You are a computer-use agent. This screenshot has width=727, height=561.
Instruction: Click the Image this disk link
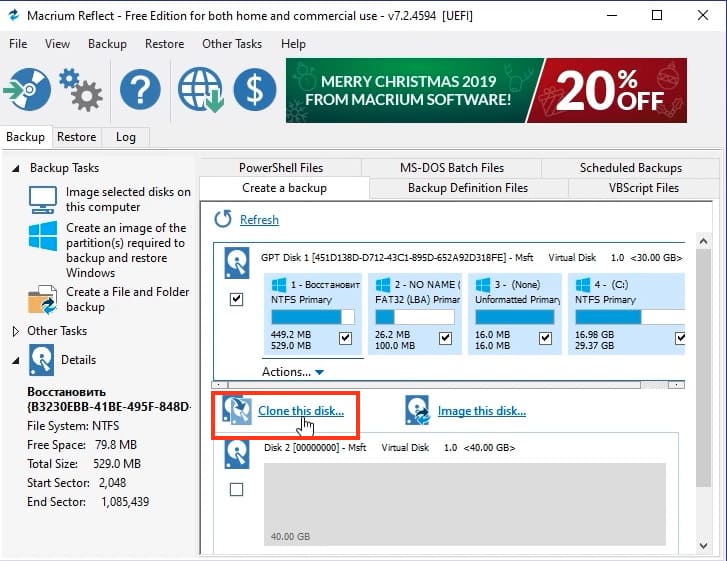482,411
